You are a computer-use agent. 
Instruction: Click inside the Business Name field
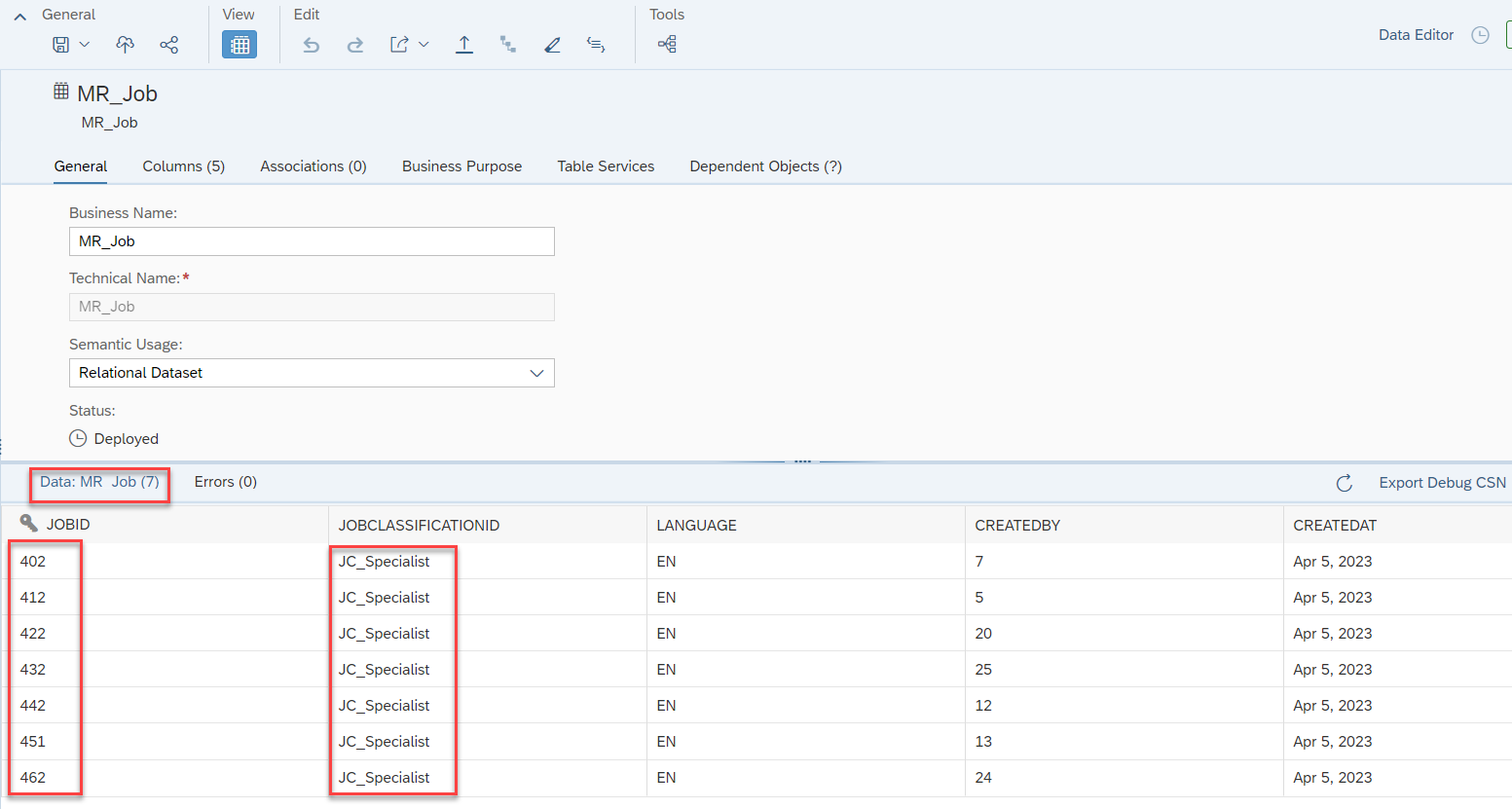312,240
